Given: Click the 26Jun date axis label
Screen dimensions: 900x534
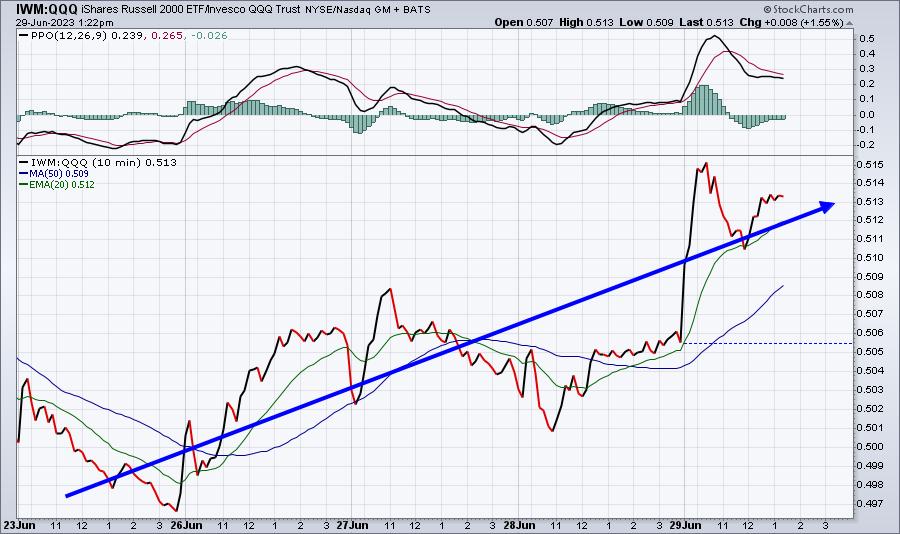Looking at the screenshot, I should [187, 525].
